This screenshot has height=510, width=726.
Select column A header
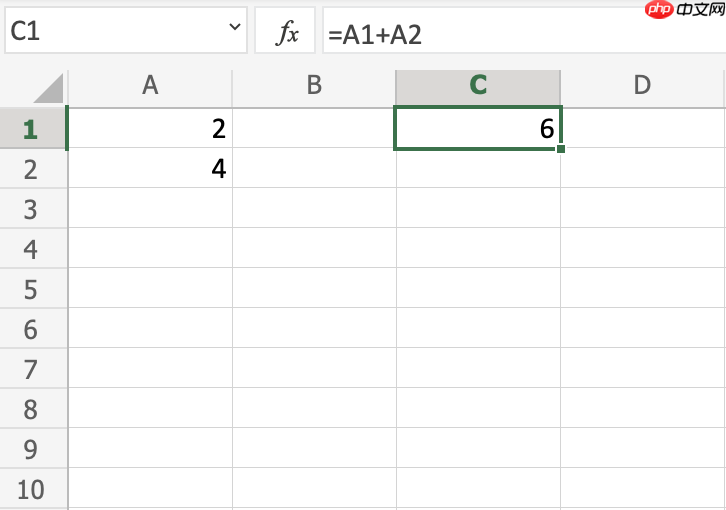pos(150,86)
